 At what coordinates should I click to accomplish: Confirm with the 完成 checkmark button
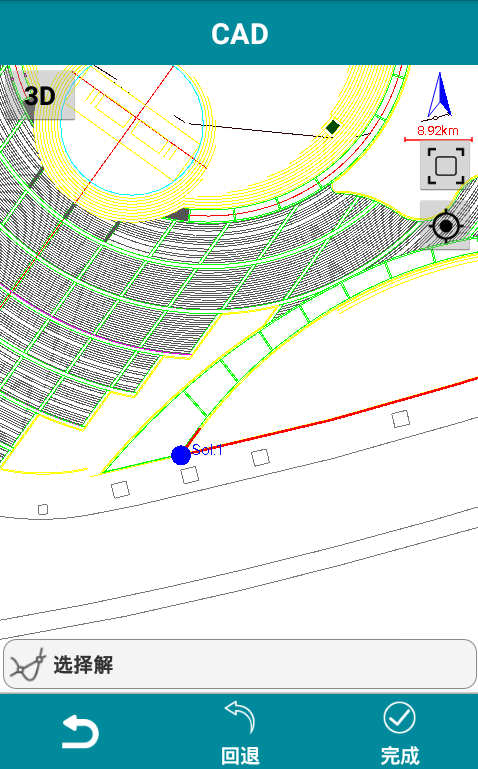[400, 717]
